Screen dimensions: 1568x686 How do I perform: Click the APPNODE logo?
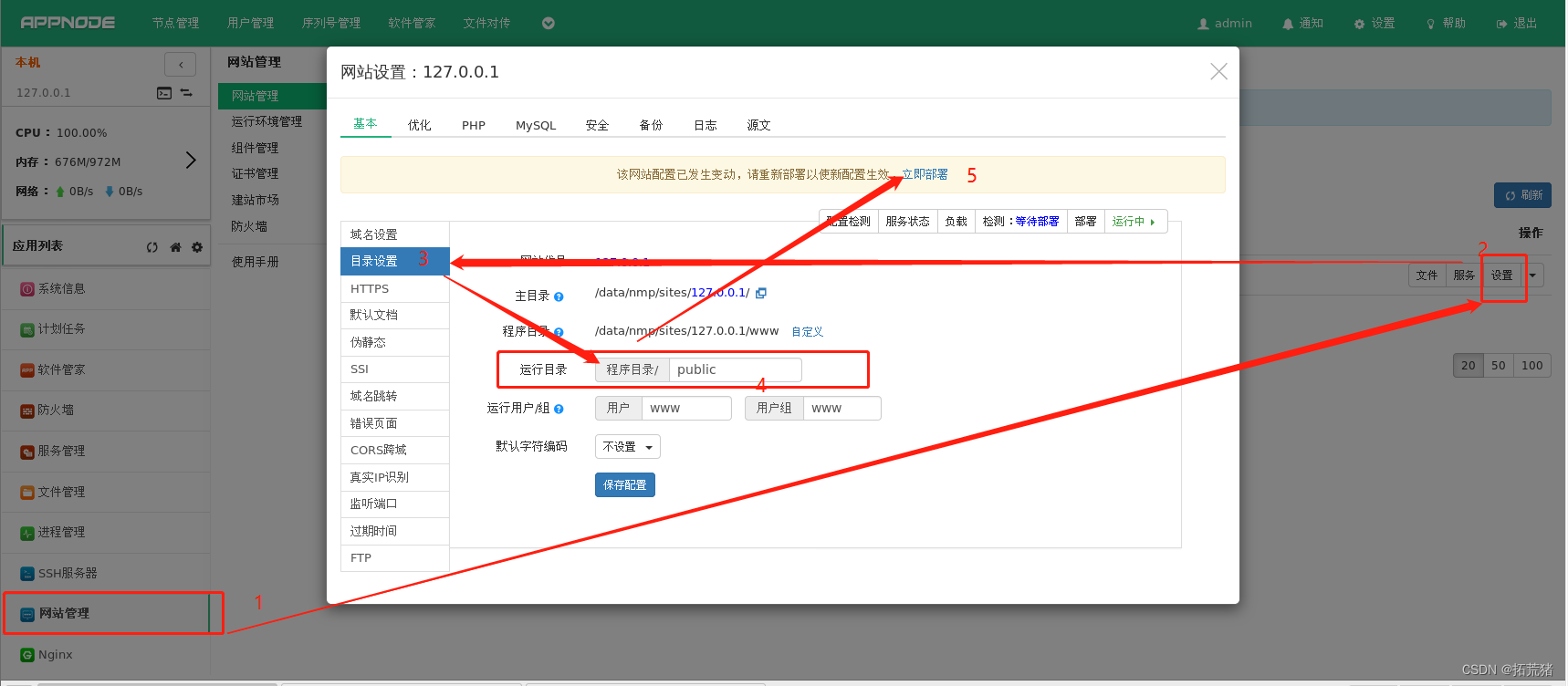pyautogui.click(x=68, y=23)
